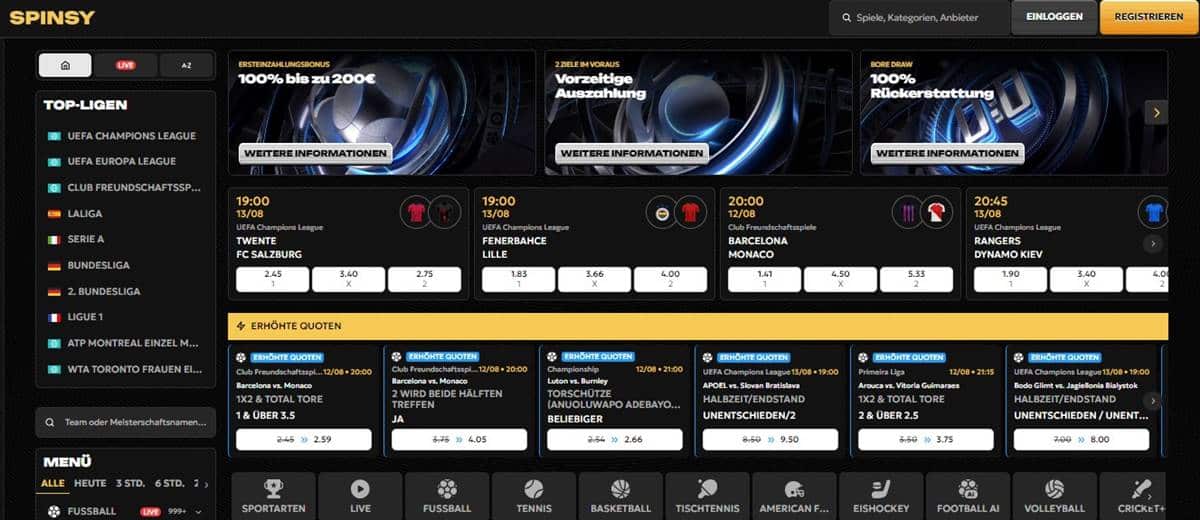
Task: Select boosted odds 9.50 APOEL vs Slovan Bratislava
Action: 771,439
